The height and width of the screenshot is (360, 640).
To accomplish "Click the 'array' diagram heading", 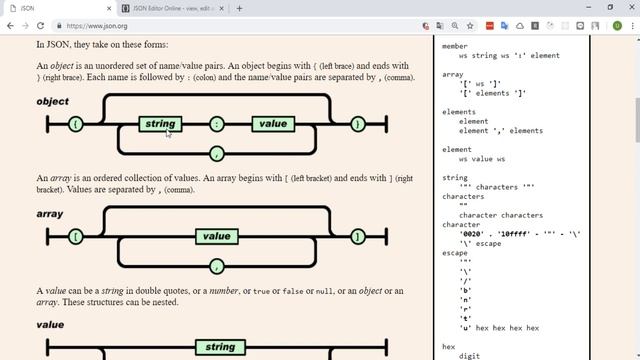I will (x=50, y=214).
